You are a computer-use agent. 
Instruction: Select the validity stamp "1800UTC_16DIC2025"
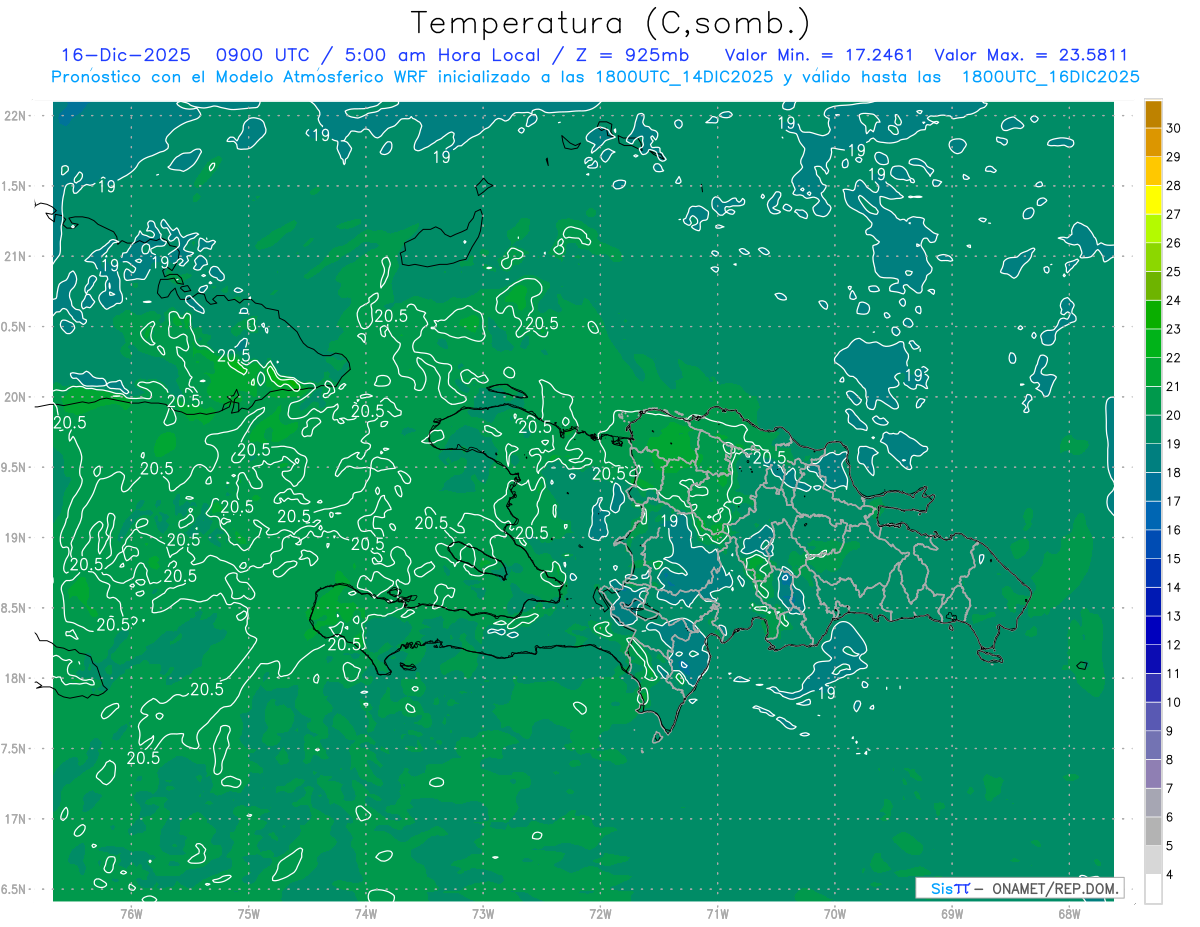[1050, 77]
